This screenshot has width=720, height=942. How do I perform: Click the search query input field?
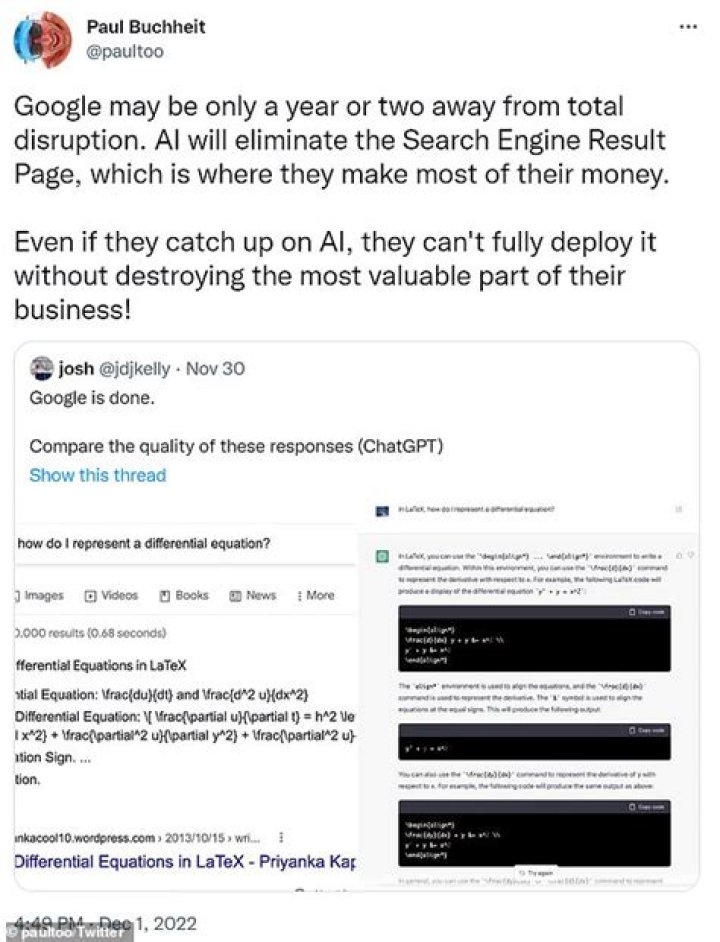[x=180, y=543]
